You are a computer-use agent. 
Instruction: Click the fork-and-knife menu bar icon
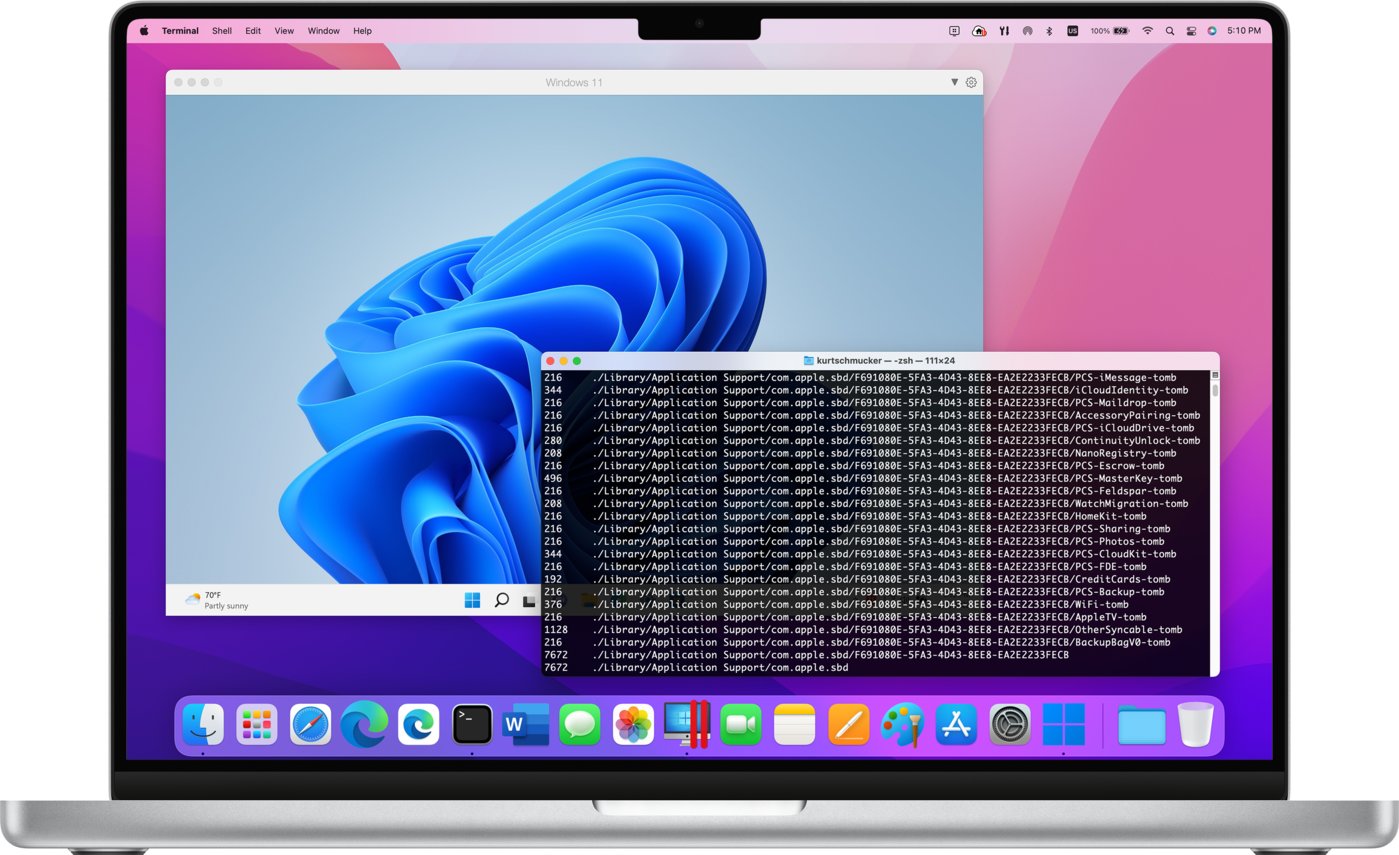1004,31
